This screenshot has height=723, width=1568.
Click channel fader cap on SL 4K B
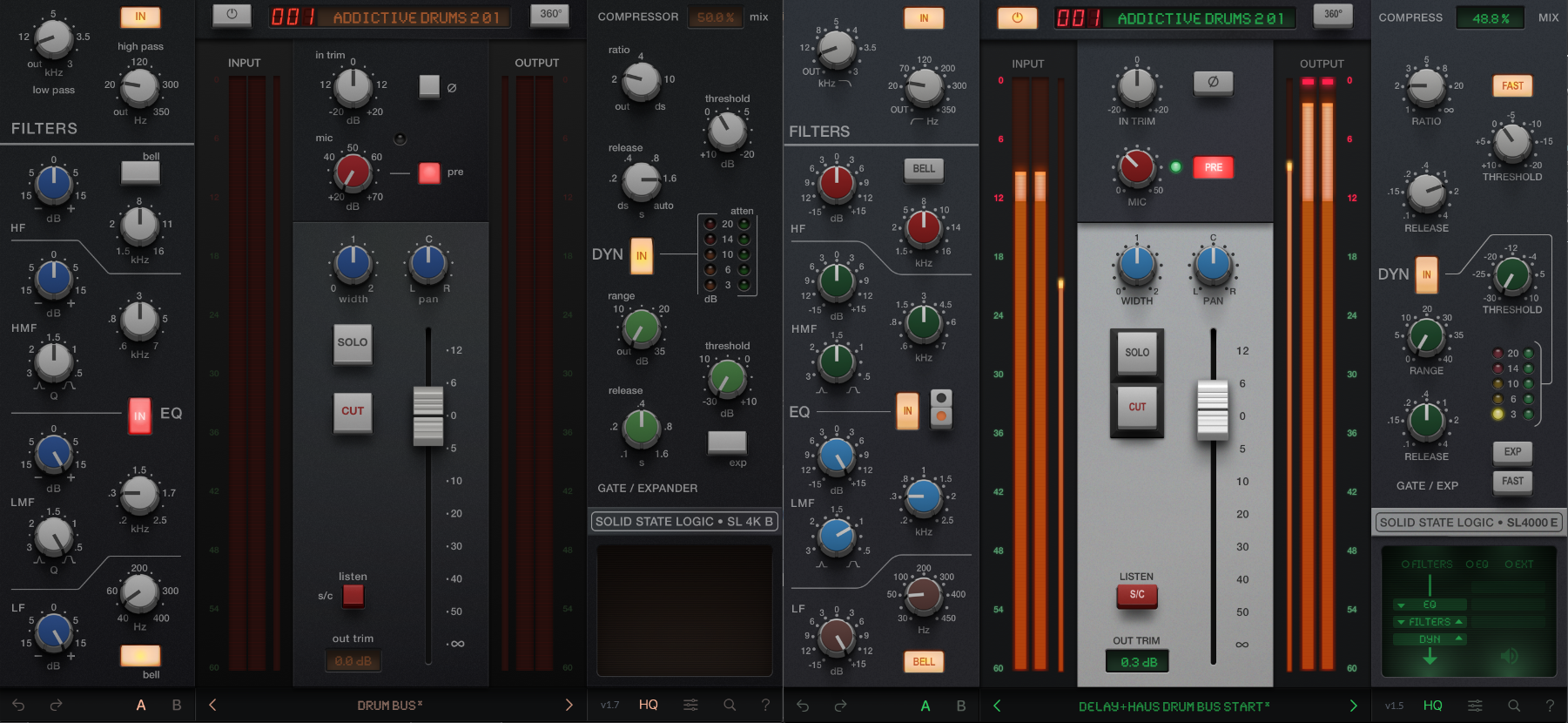(427, 416)
